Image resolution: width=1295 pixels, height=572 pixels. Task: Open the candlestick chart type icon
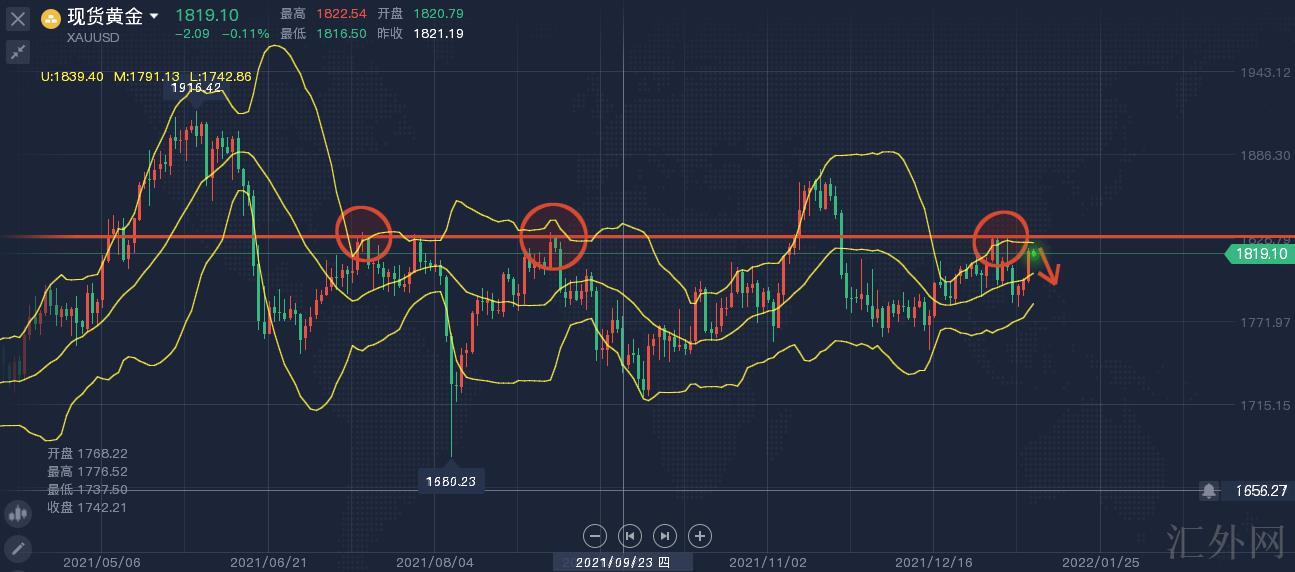click(x=18, y=514)
